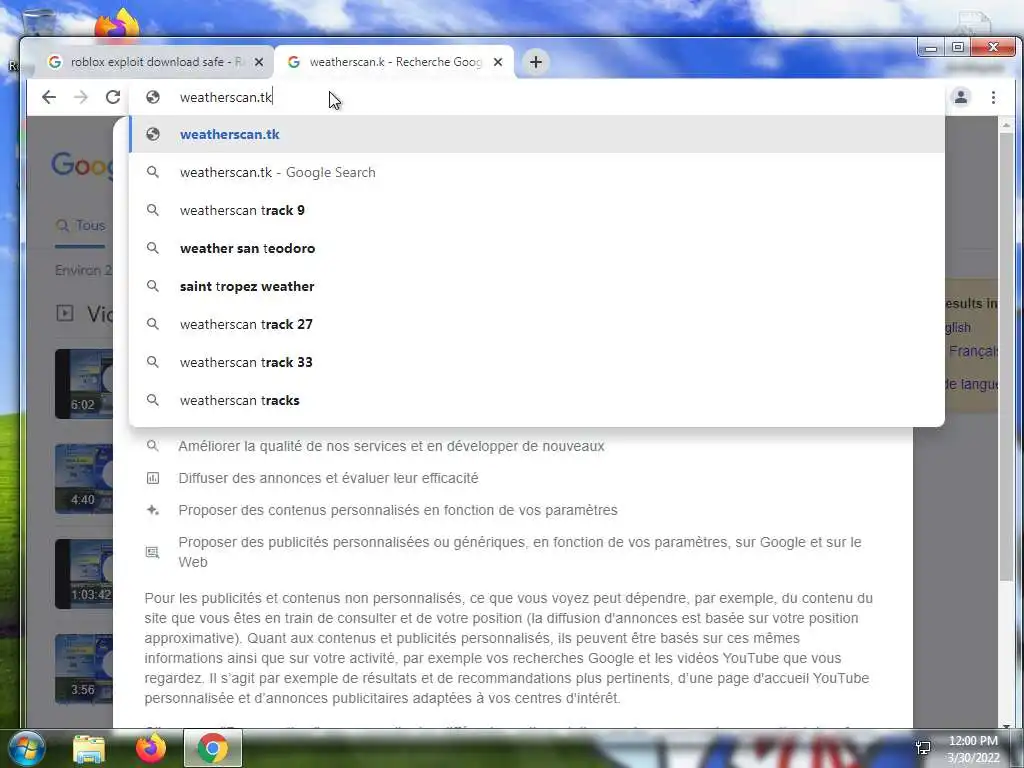The width and height of the screenshot is (1024, 768).
Task: Open the Chrome three-dot menu
Action: (993, 97)
